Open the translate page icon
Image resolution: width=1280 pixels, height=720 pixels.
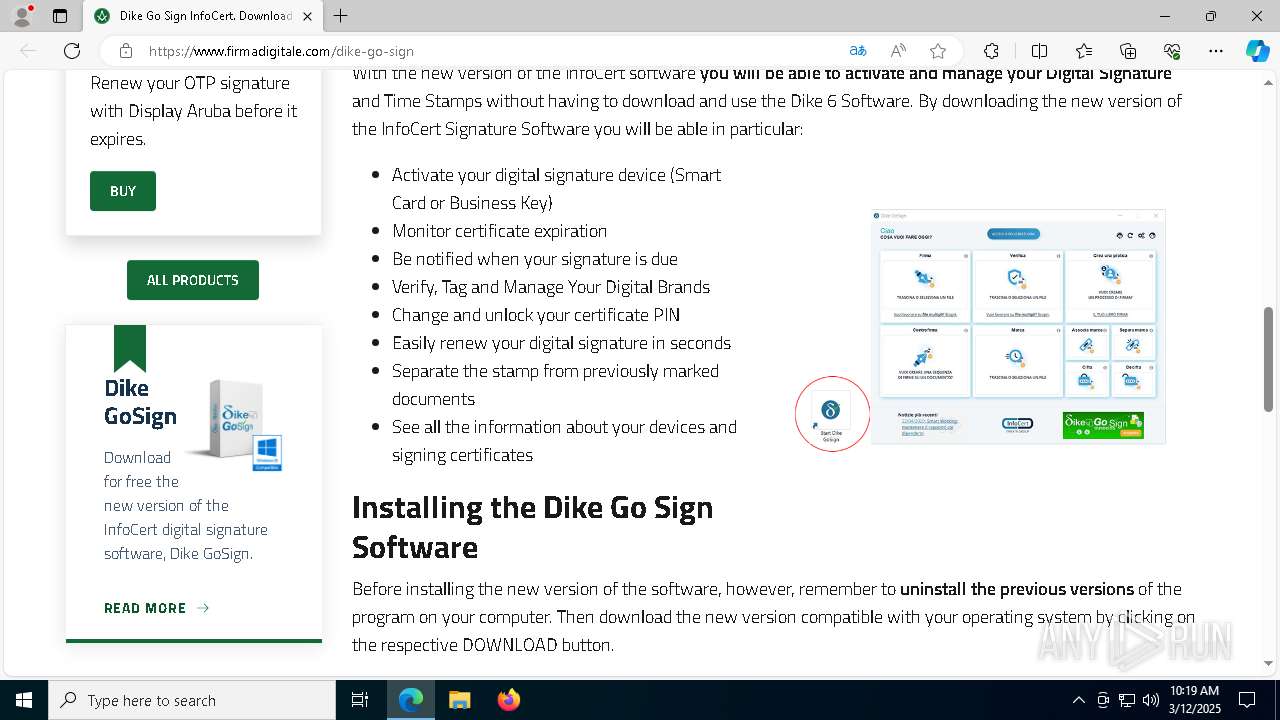858,51
